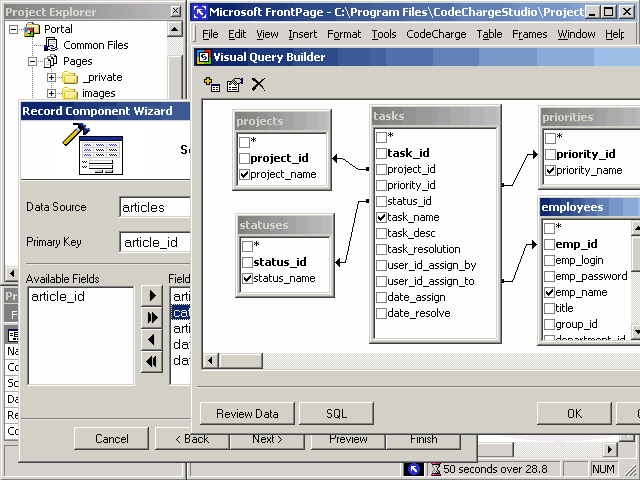Click the hourglass download time icon

click(x=436, y=469)
